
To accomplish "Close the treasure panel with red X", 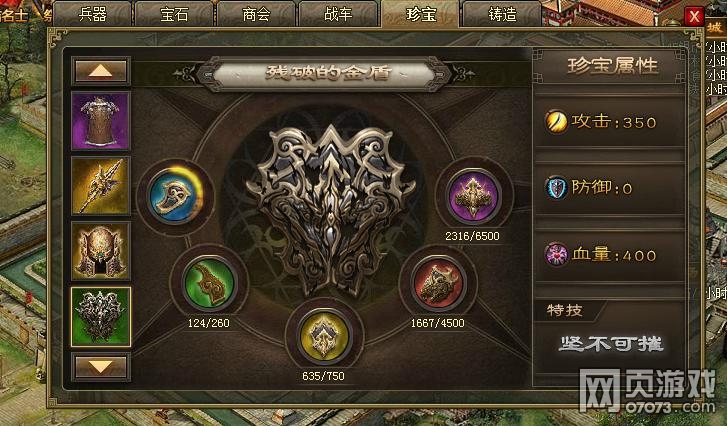I will click(x=694, y=17).
